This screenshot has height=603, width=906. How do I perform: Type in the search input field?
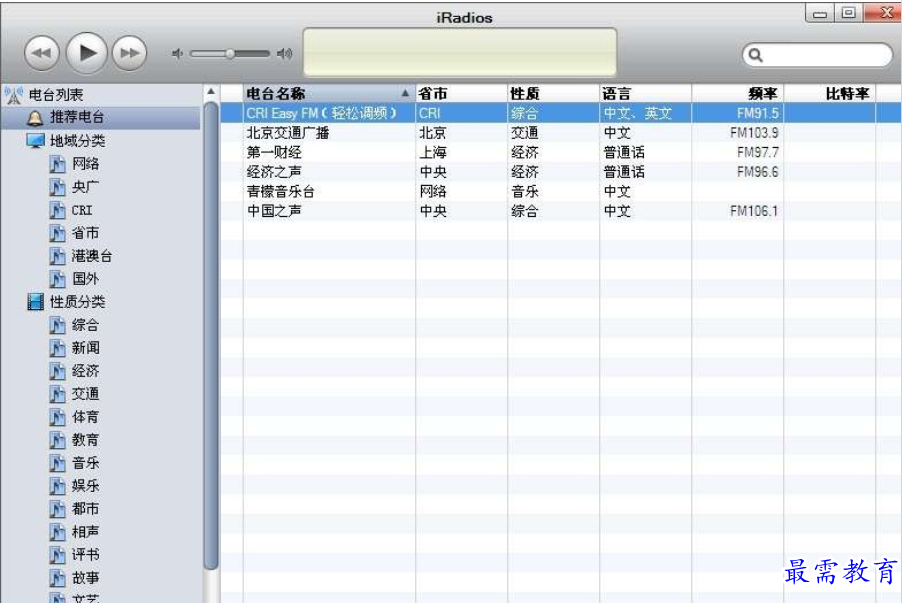click(825, 55)
